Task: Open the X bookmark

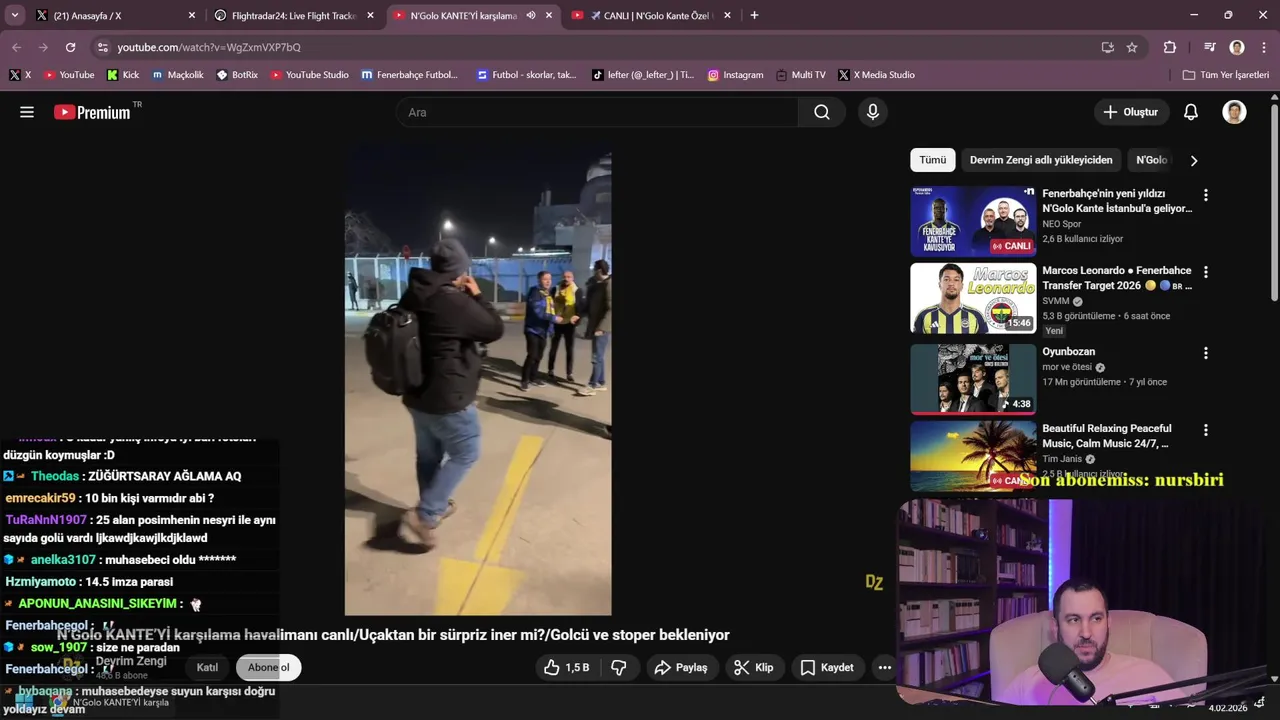Action: [20, 75]
